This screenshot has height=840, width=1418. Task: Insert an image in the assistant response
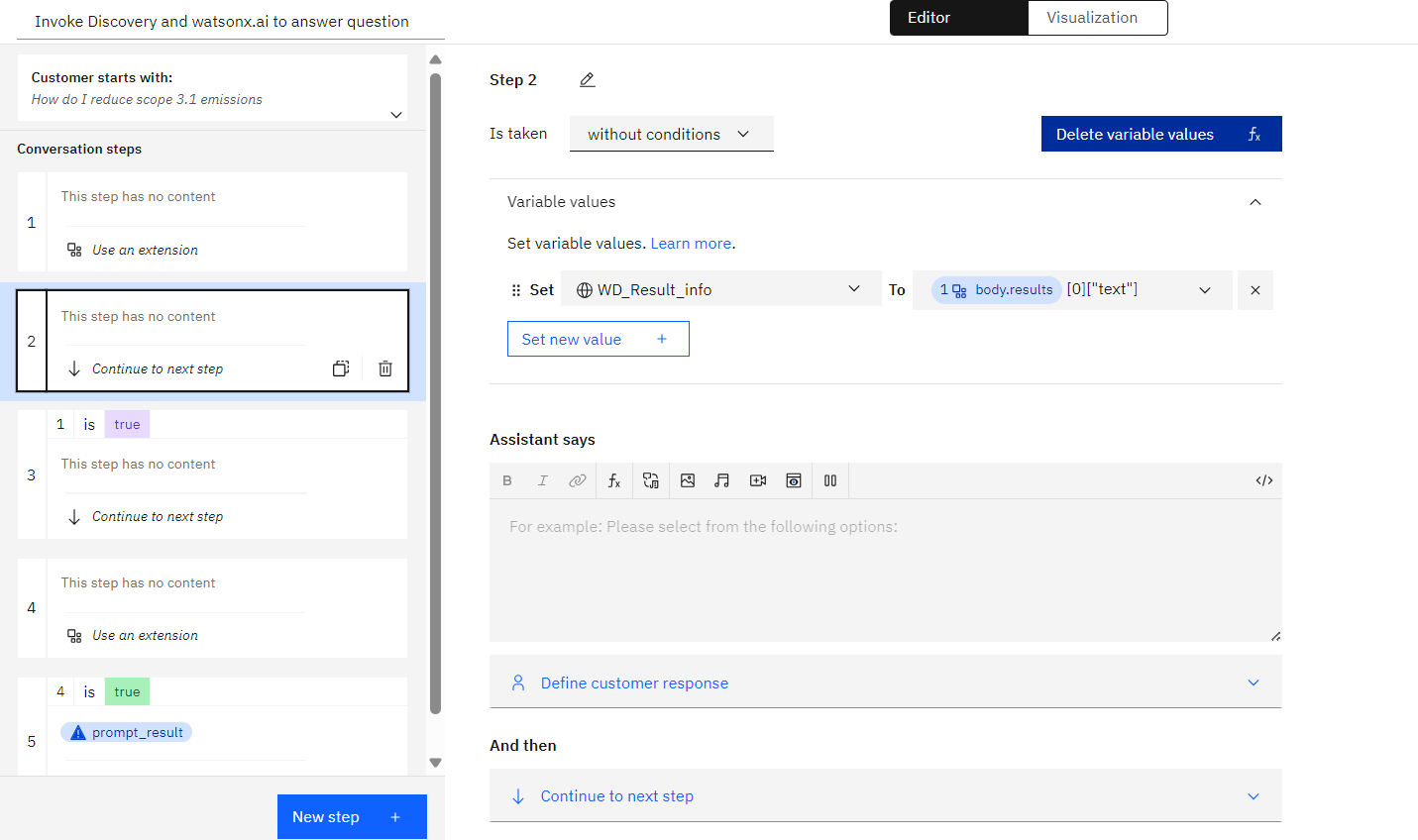click(x=688, y=480)
